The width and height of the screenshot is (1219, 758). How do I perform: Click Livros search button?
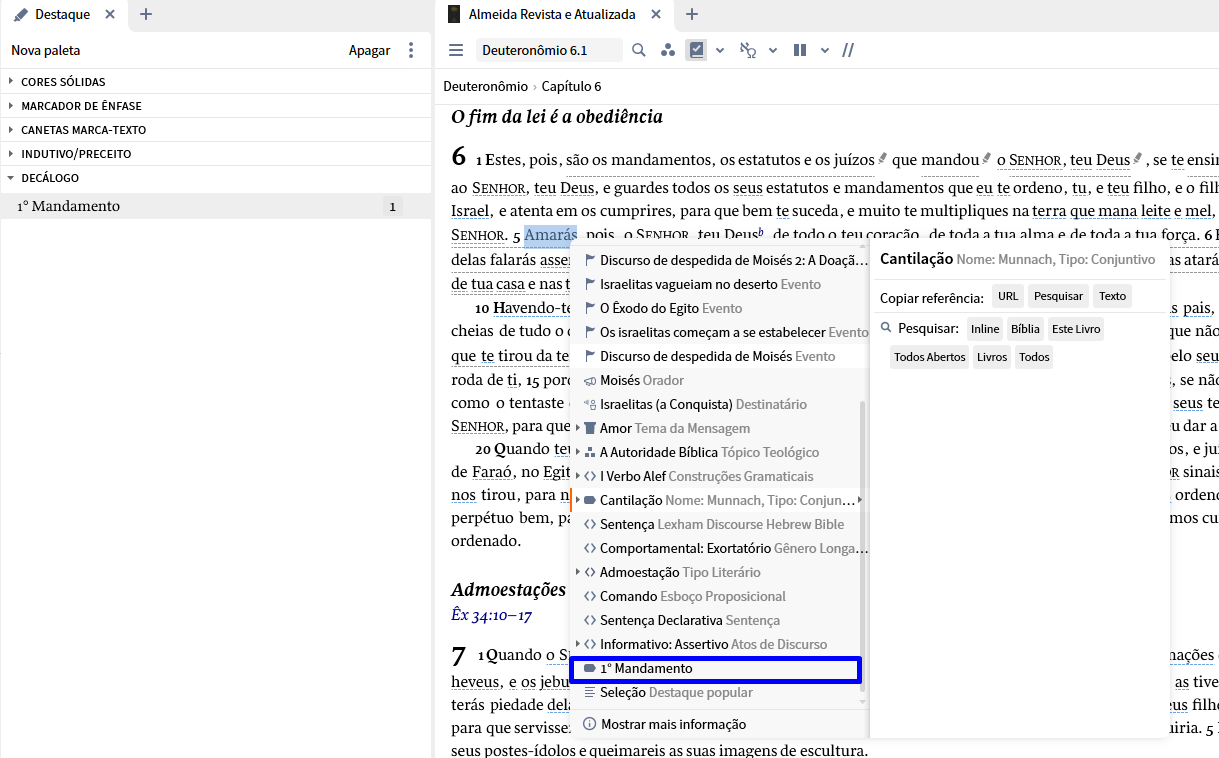[992, 357]
